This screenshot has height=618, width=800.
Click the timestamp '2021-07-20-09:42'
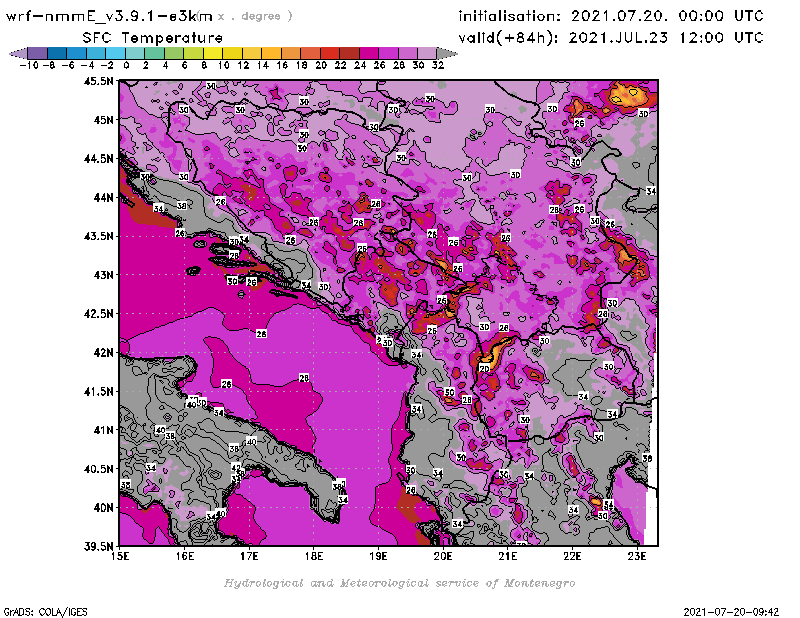point(731,612)
